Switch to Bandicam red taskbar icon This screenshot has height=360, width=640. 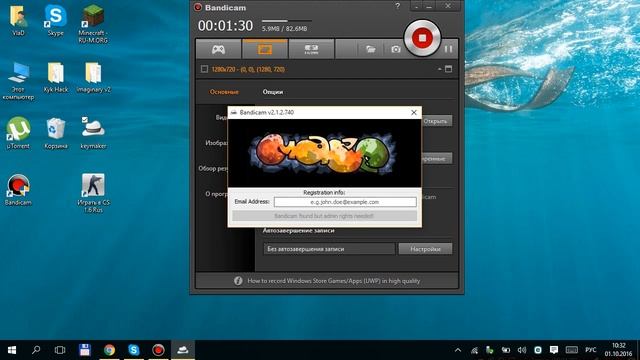[158, 350]
